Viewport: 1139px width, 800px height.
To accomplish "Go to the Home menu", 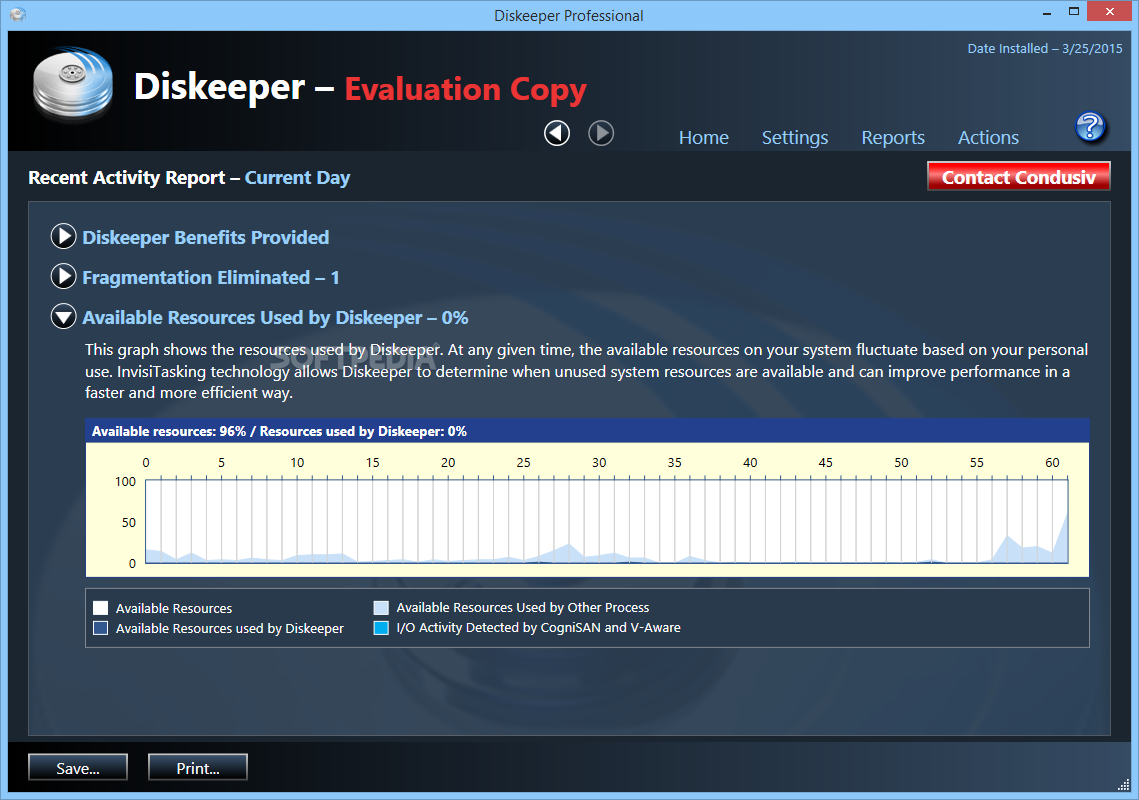I will pos(703,137).
